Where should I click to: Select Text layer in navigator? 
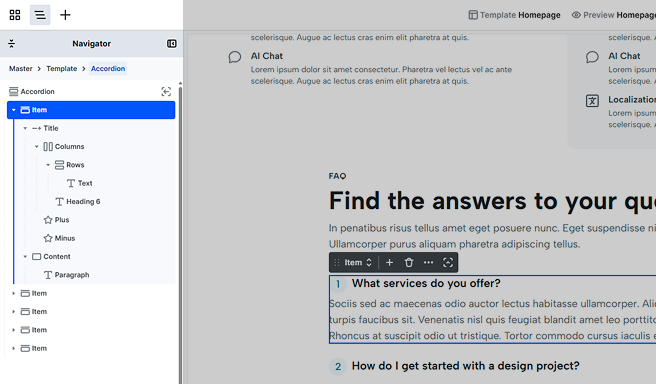(85, 183)
